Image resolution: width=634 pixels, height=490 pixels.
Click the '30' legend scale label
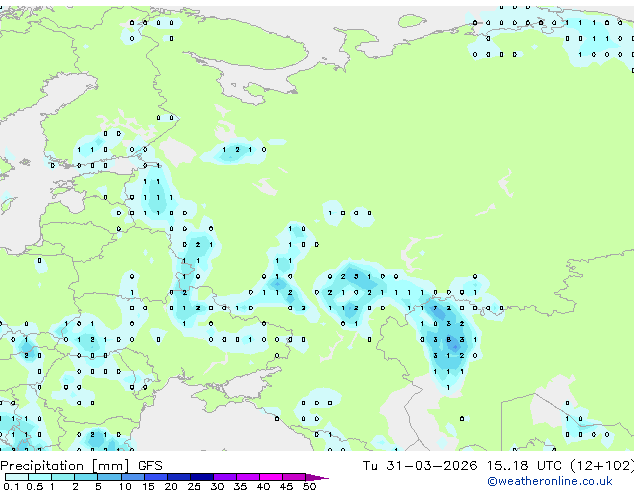(x=217, y=486)
